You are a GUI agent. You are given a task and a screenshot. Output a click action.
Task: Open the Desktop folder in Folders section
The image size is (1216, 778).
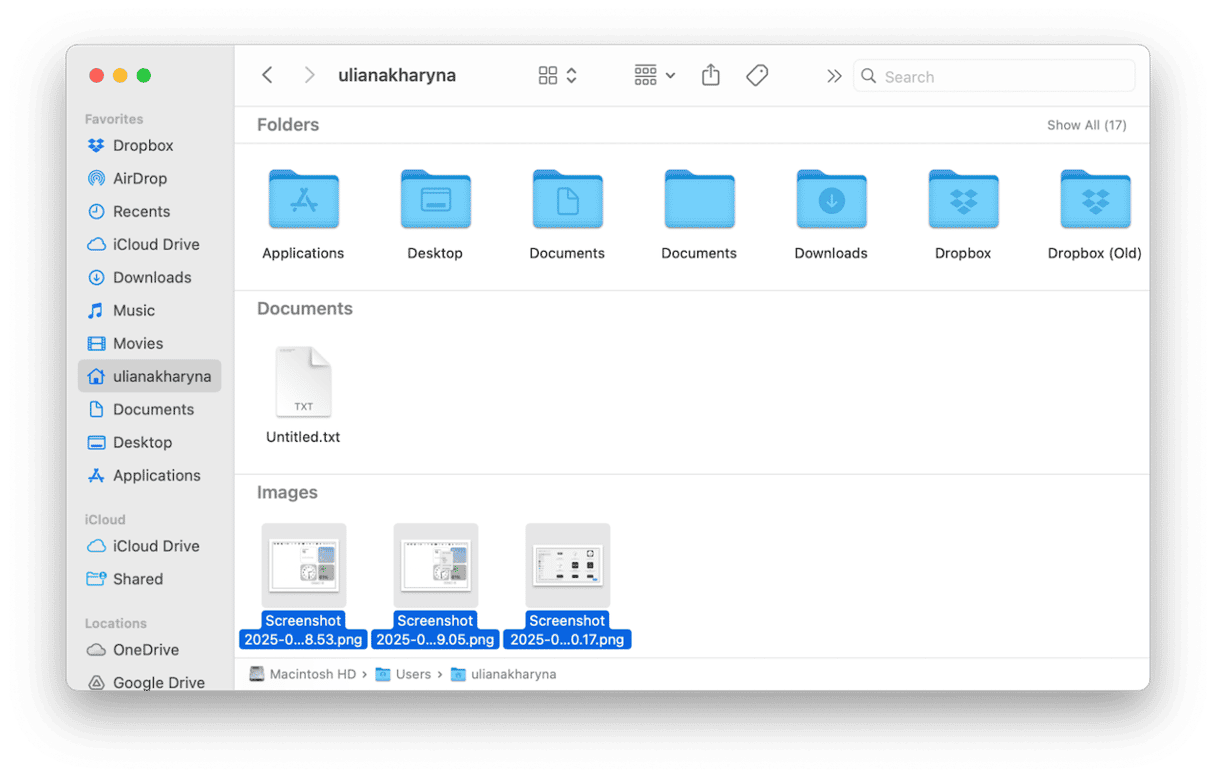tap(435, 200)
